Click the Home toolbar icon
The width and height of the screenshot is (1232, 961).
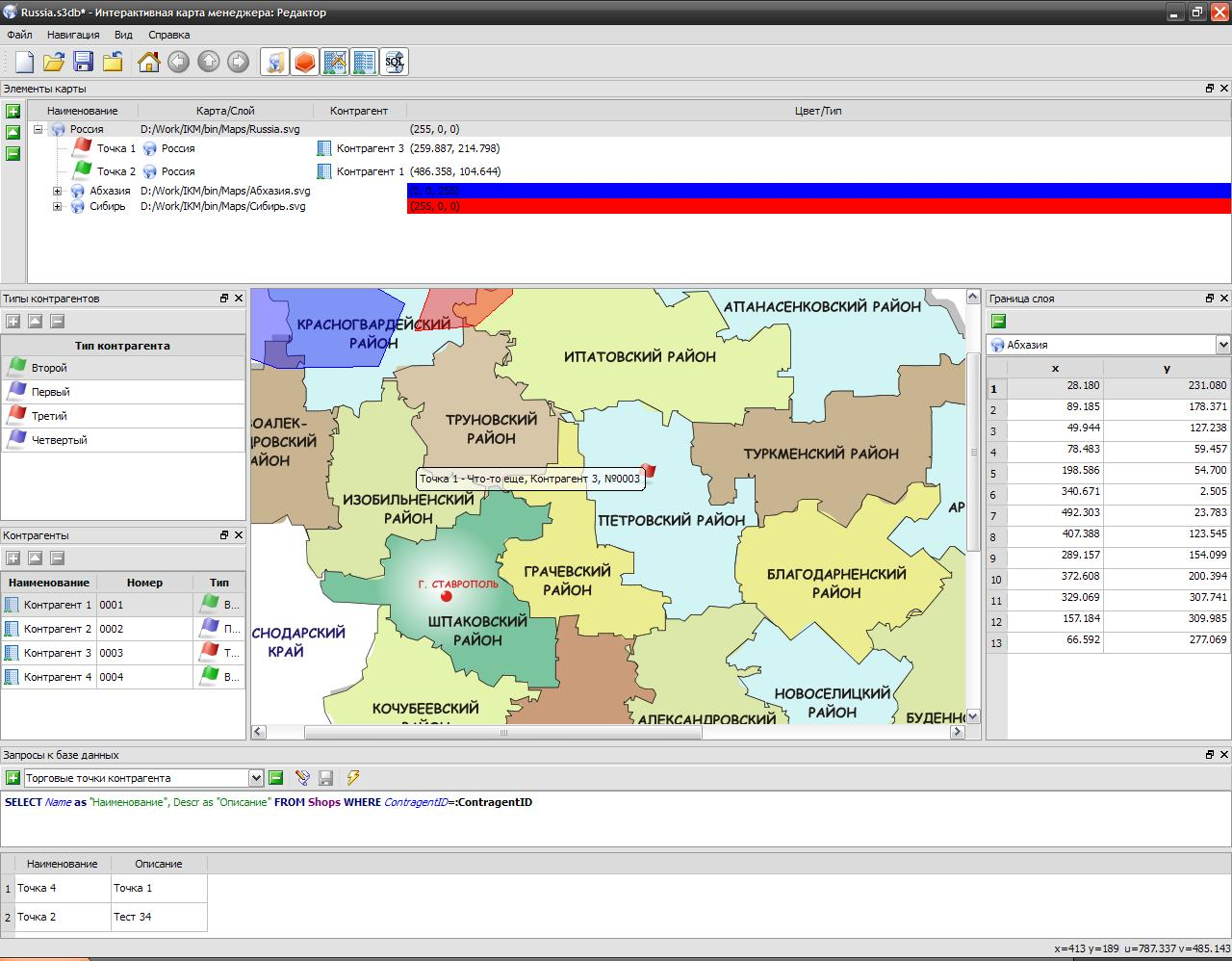tap(148, 63)
